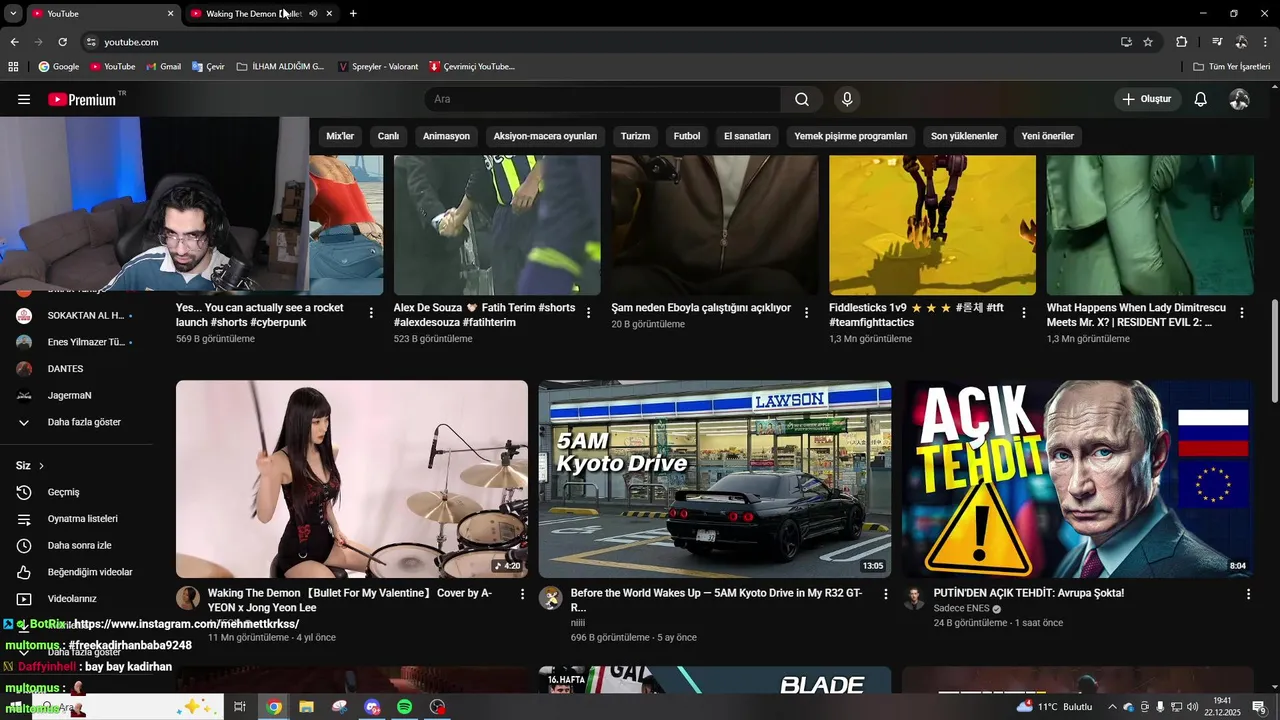Open more options for PUTİN'DEN AÇIK TEHDİT video
The height and width of the screenshot is (720, 1280).
point(1247,594)
